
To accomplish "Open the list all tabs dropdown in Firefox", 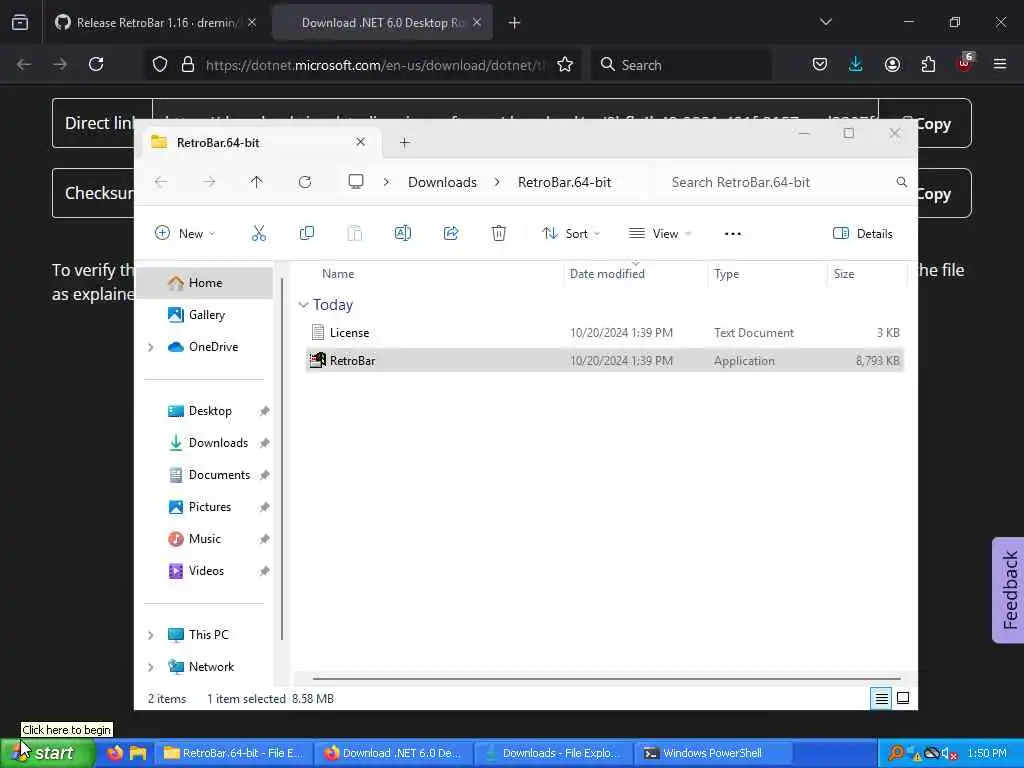I will point(825,22).
